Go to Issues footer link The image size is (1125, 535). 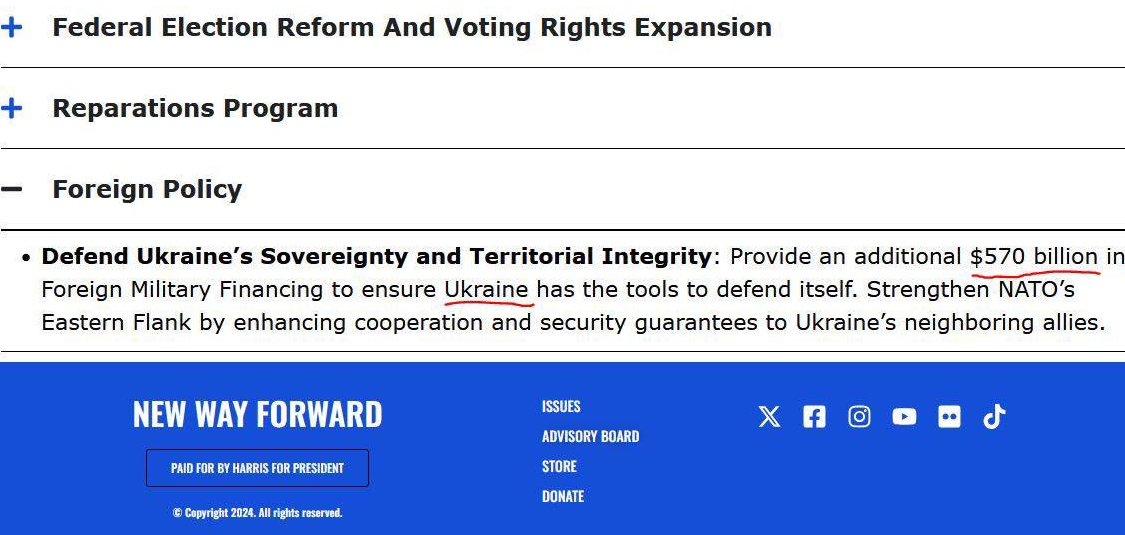point(561,406)
